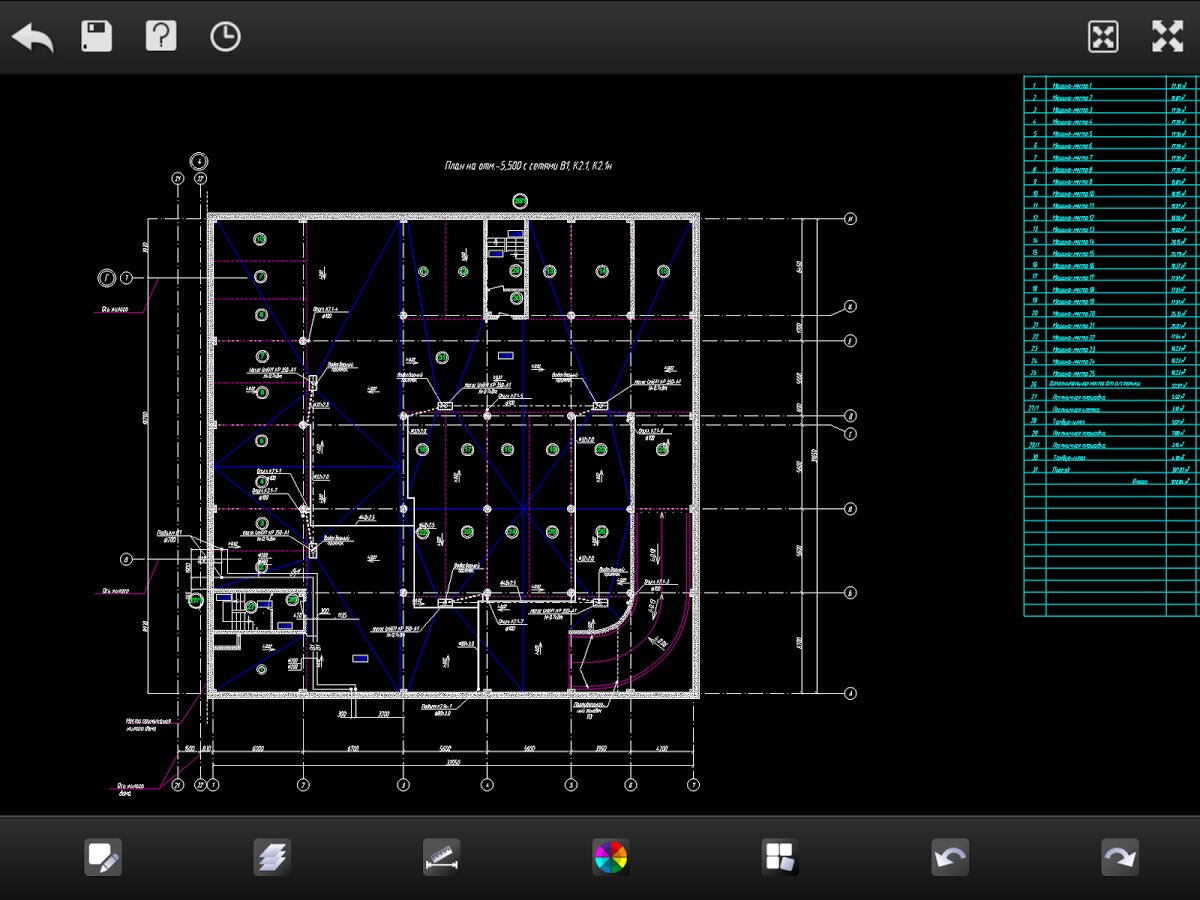The image size is (1200, 900).
Task: Tap the drawing title "План на отм. -5,500"
Action: (x=527, y=167)
